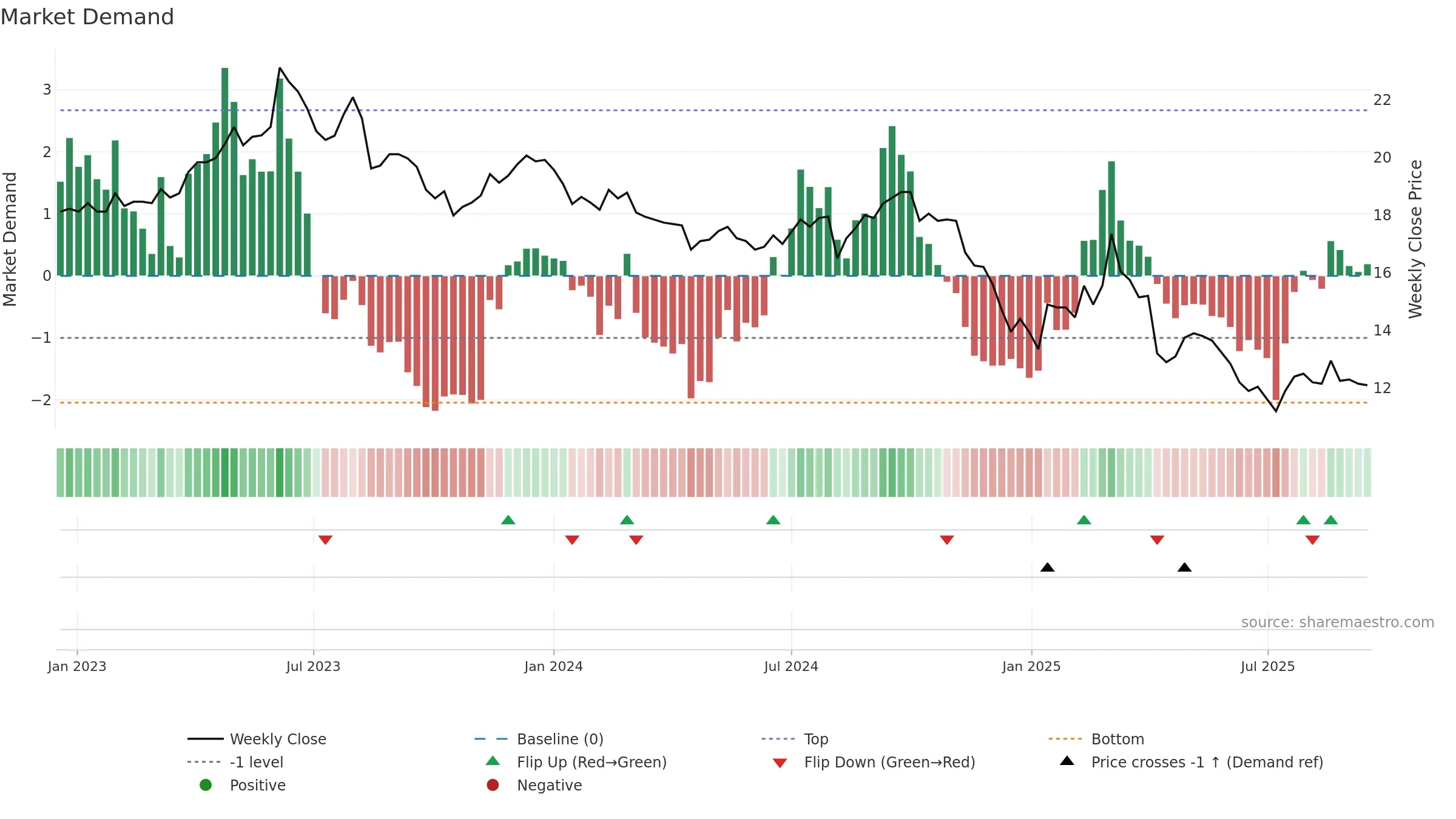Click the Jul 2024 axis label
The image size is (1456, 819).
tap(791, 666)
